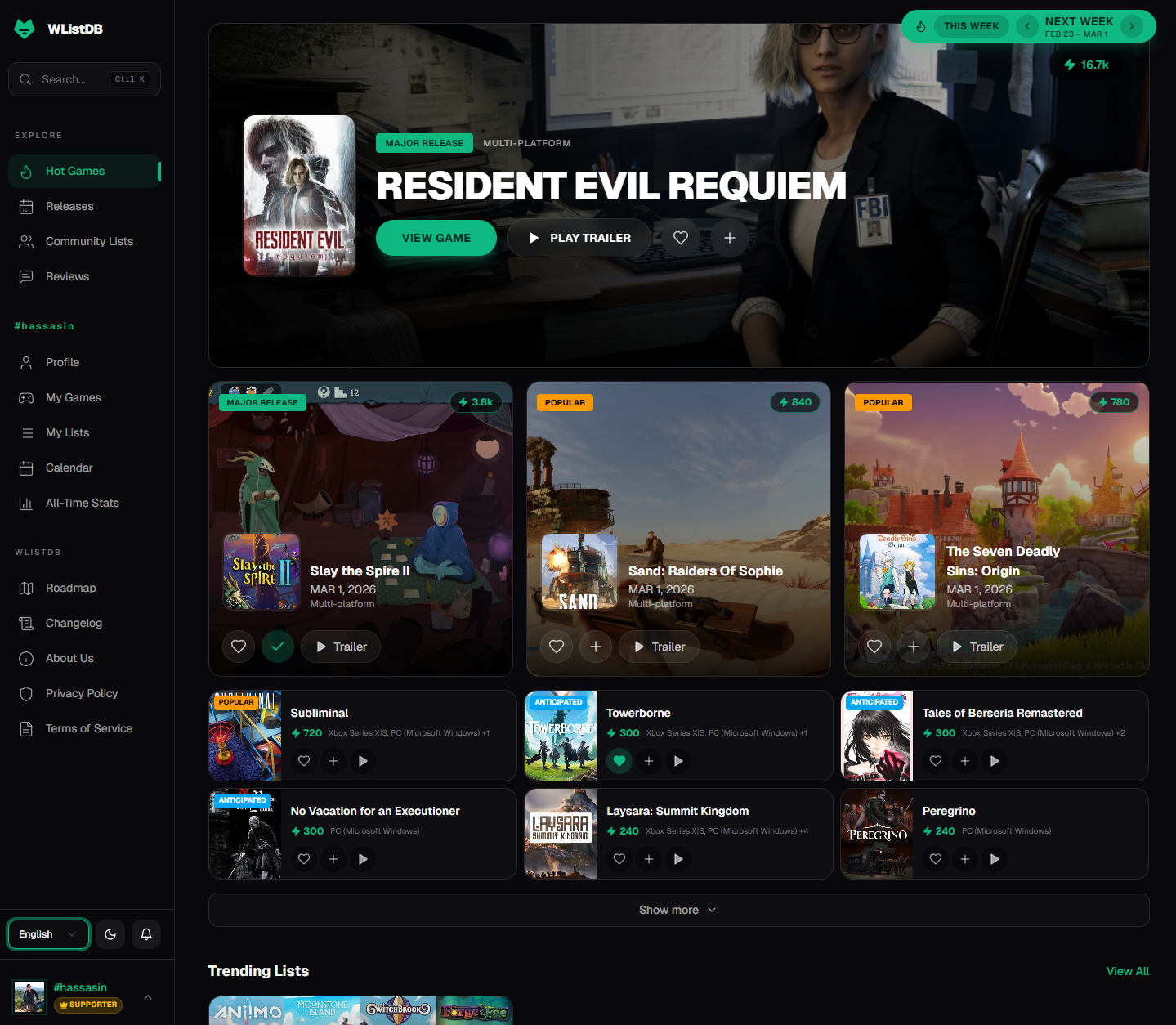Add Sand: Raiders Of Sophie plus icon
The image size is (1176, 1025).
click(596, 647)
